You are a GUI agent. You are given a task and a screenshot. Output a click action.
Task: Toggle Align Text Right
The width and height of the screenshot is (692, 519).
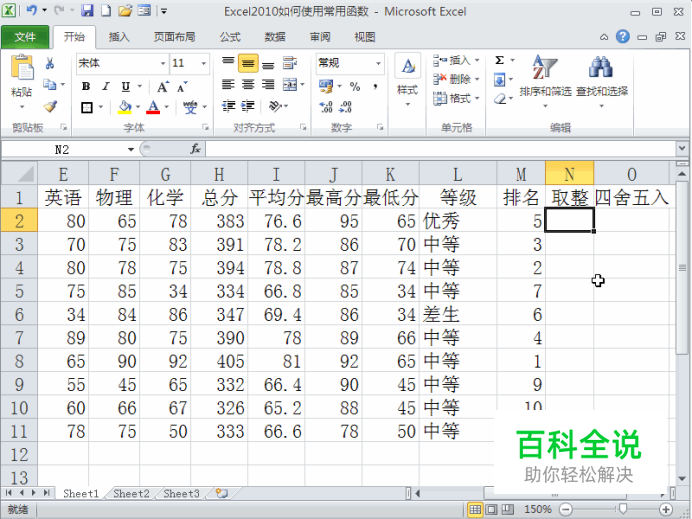pos(268,84)
